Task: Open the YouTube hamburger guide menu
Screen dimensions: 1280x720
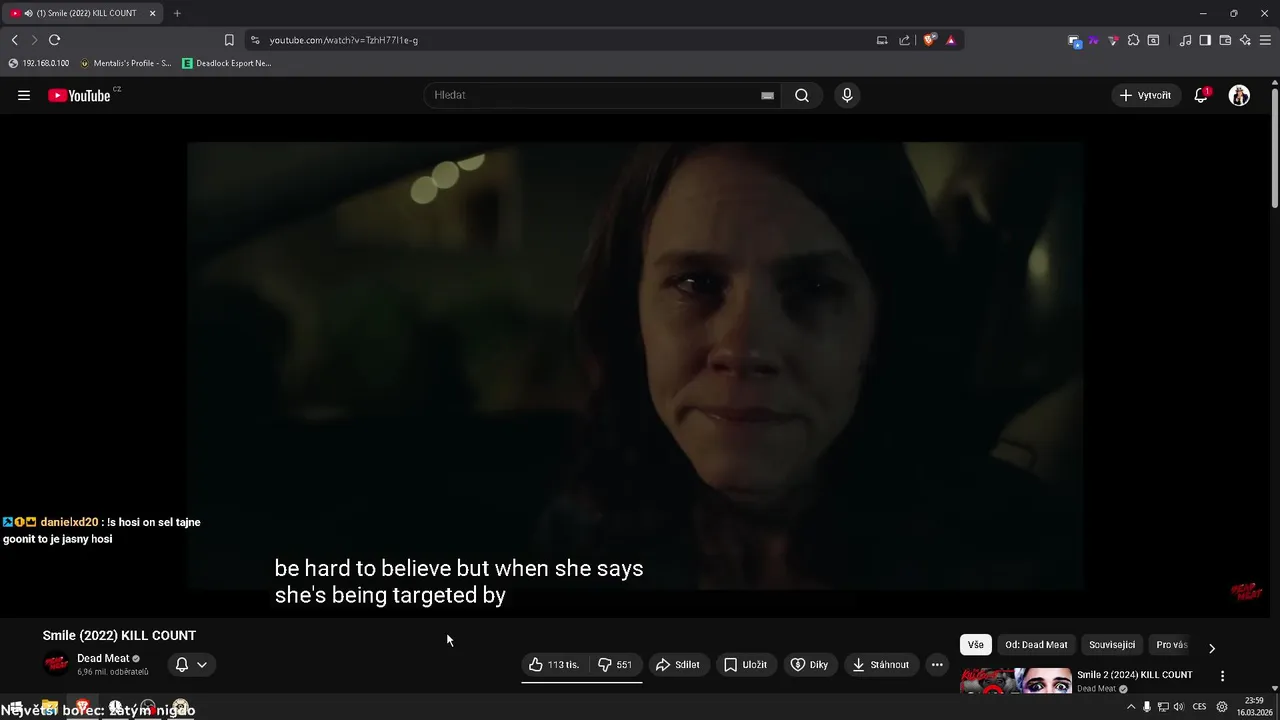Action: (x=24, y=95)
